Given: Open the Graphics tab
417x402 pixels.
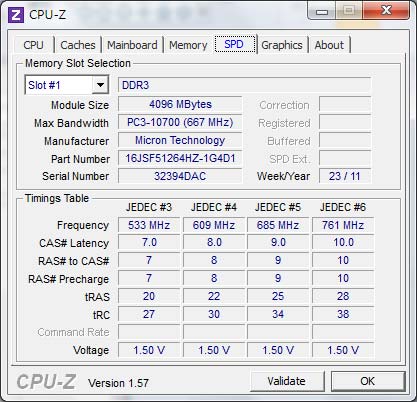Looking at the screenshot, I should (x=282, y=45).
